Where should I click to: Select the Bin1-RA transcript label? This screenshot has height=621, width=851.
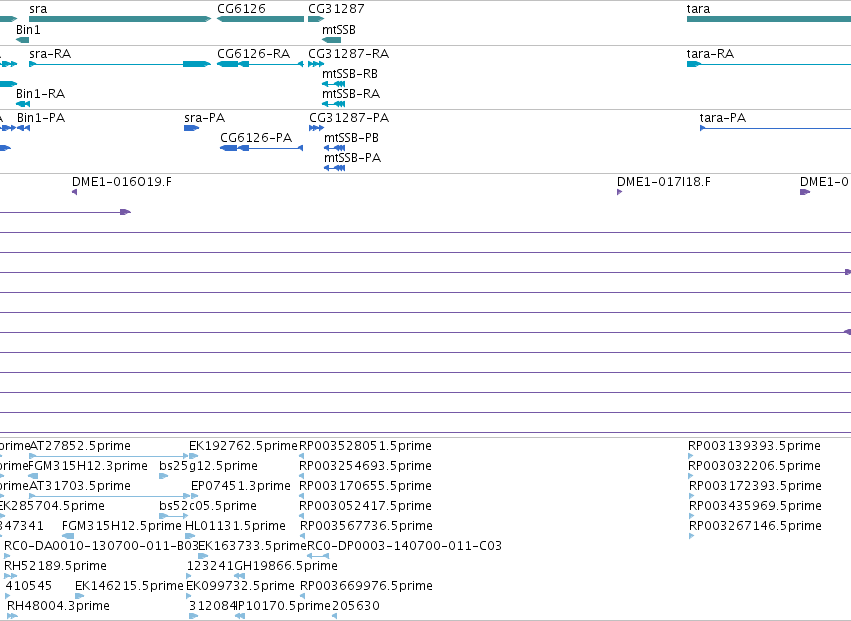point(40,94)
